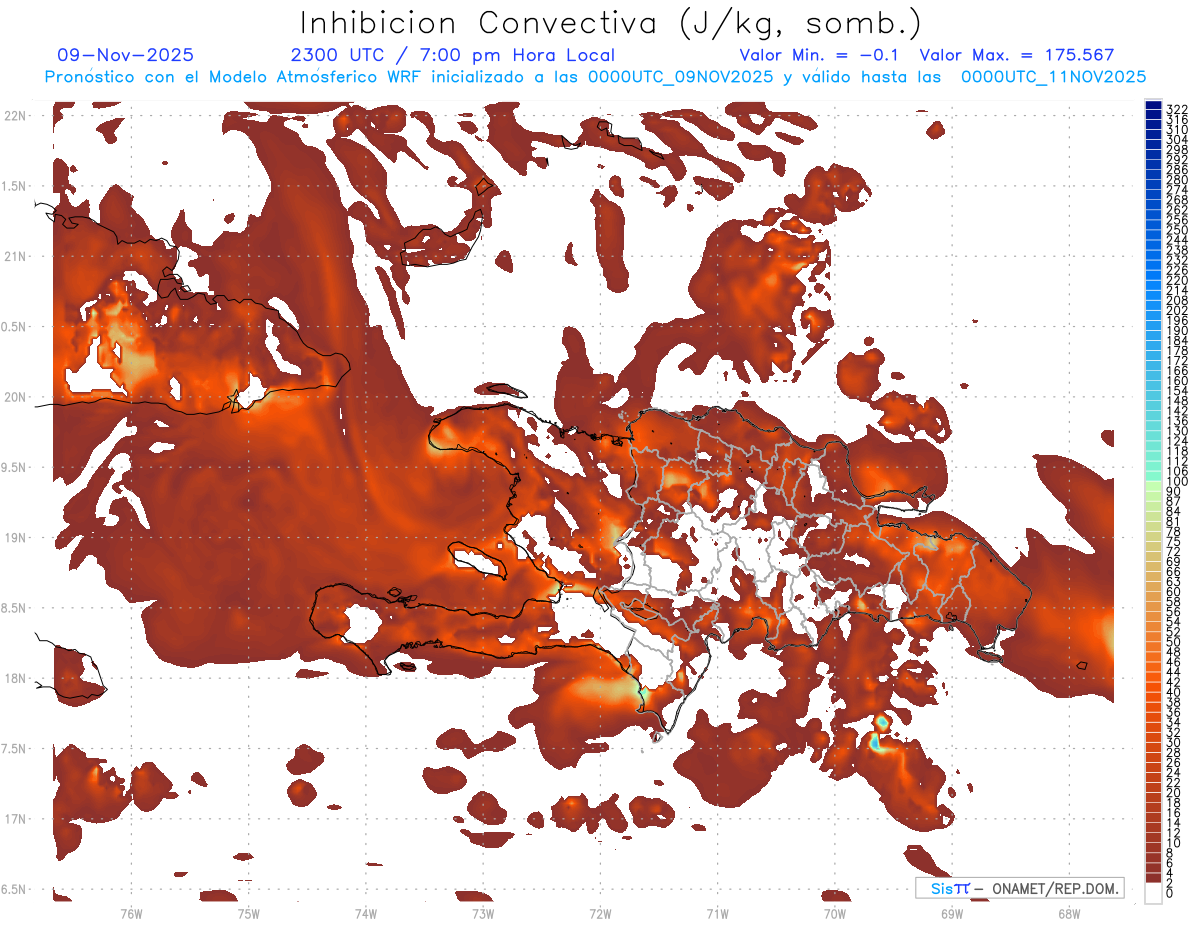Pick the pale green colorbar swatch beside 100
The image size is (1200, 927).
[1153, 487]
